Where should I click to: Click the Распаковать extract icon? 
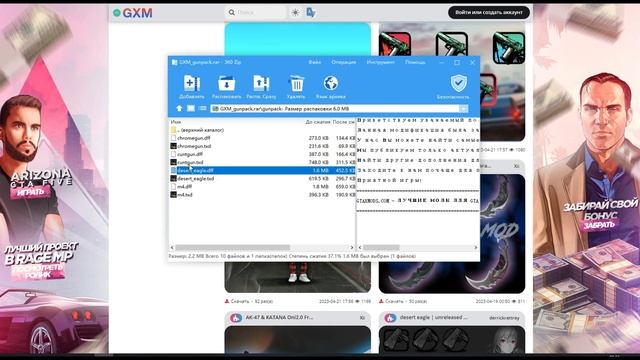(x=227, y=84)
